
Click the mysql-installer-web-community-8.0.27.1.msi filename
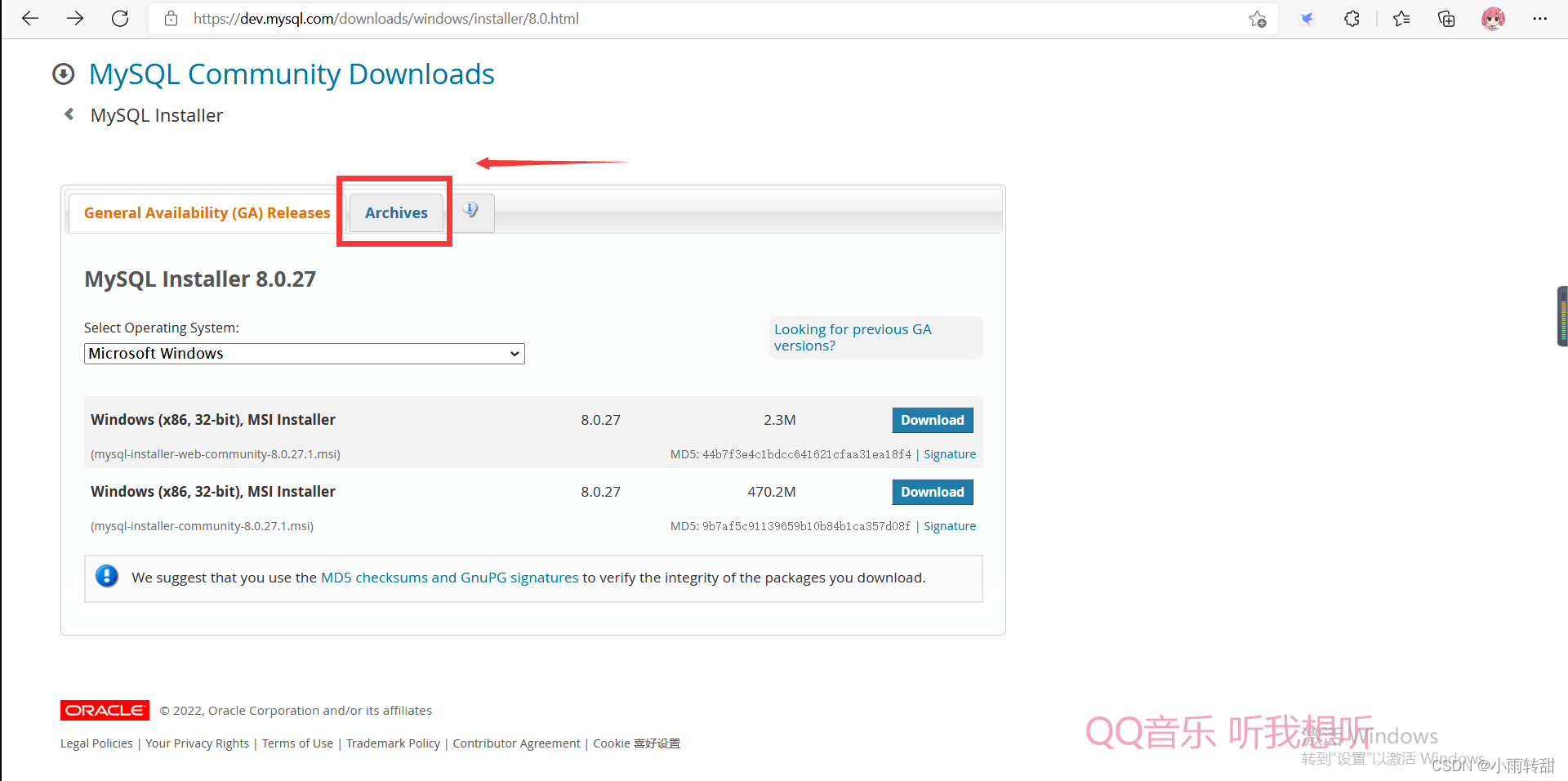(x=216, y=454)
